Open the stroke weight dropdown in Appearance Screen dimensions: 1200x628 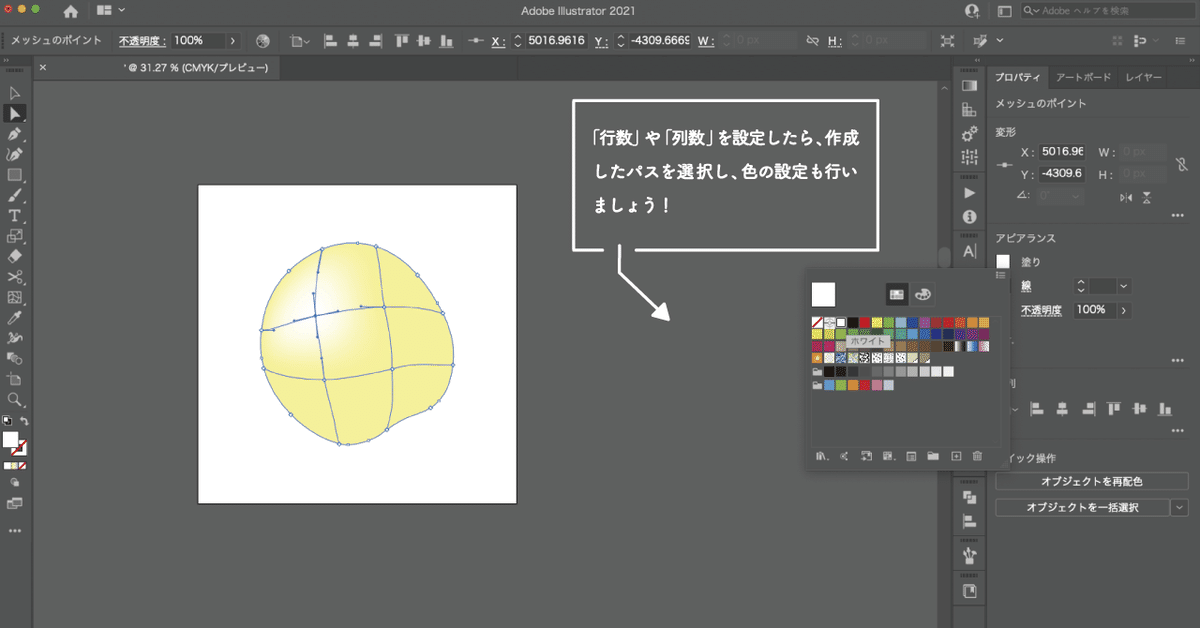pyautogui.click(x=1123, y=287)
